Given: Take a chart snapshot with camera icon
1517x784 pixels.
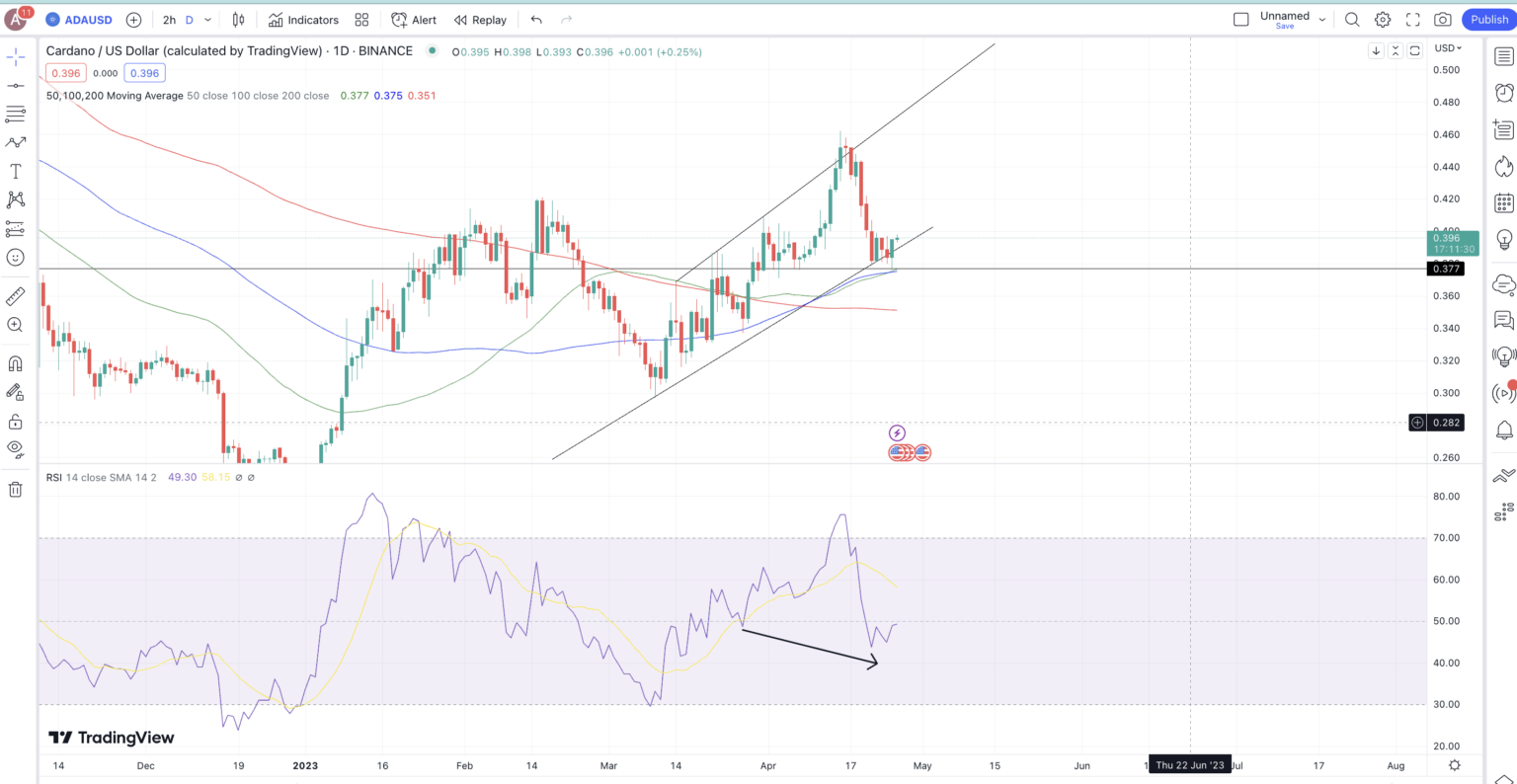Looking at the screenshot, I should pyautogui.click(x=1443, y=20).
